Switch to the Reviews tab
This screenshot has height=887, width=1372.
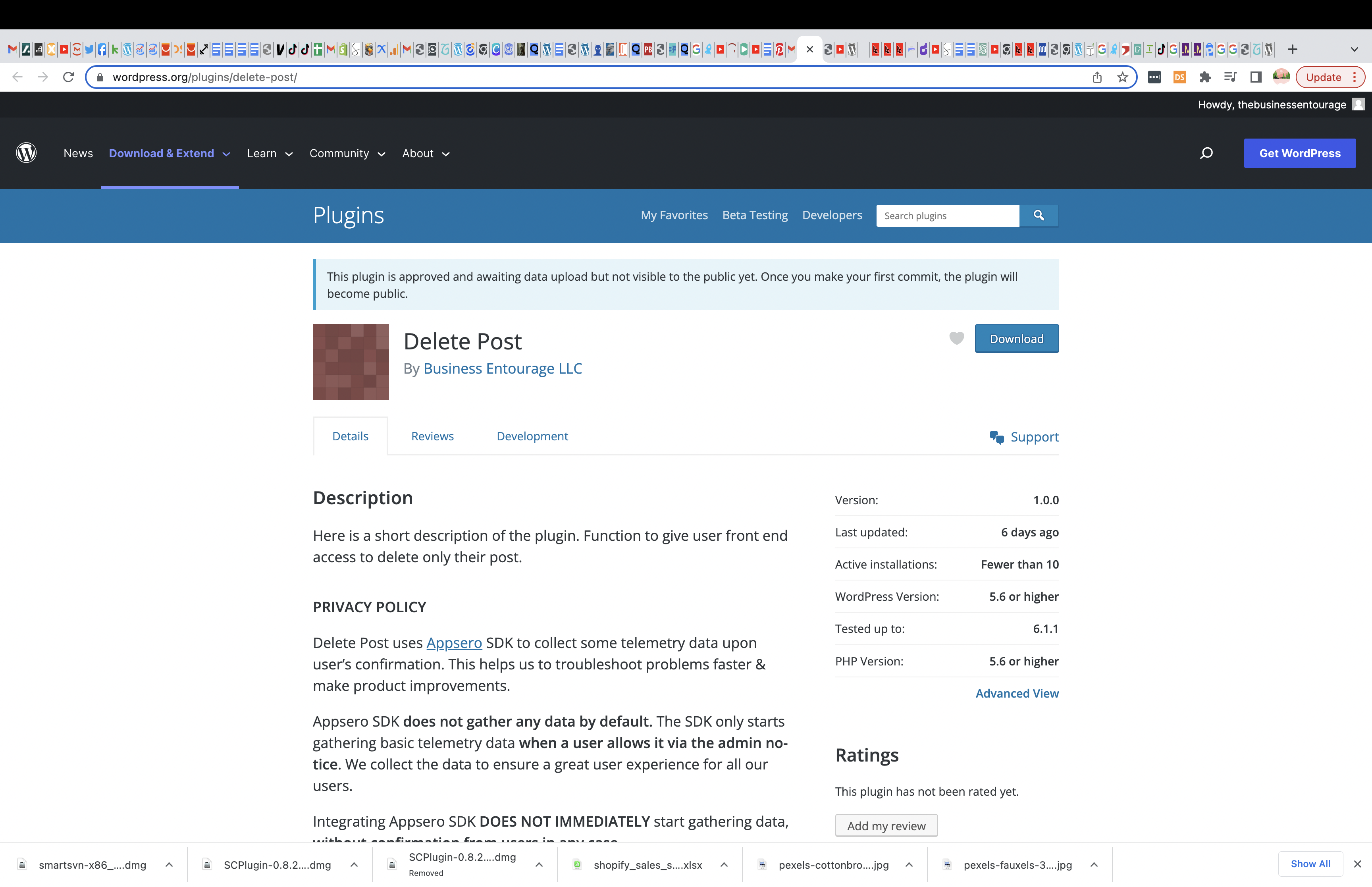[432, 436]
